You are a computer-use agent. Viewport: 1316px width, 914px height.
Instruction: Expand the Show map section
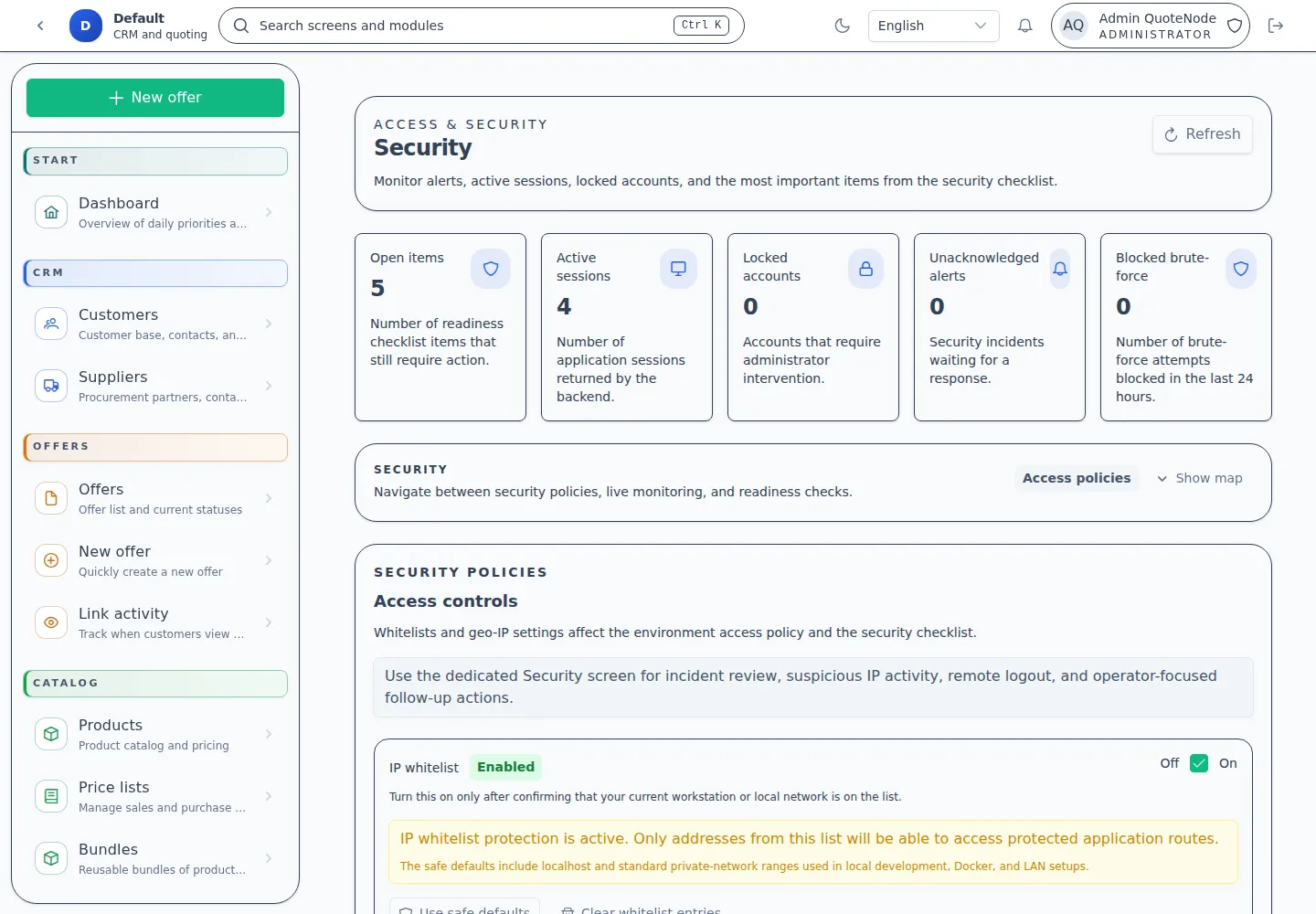tap(1199, 478)
